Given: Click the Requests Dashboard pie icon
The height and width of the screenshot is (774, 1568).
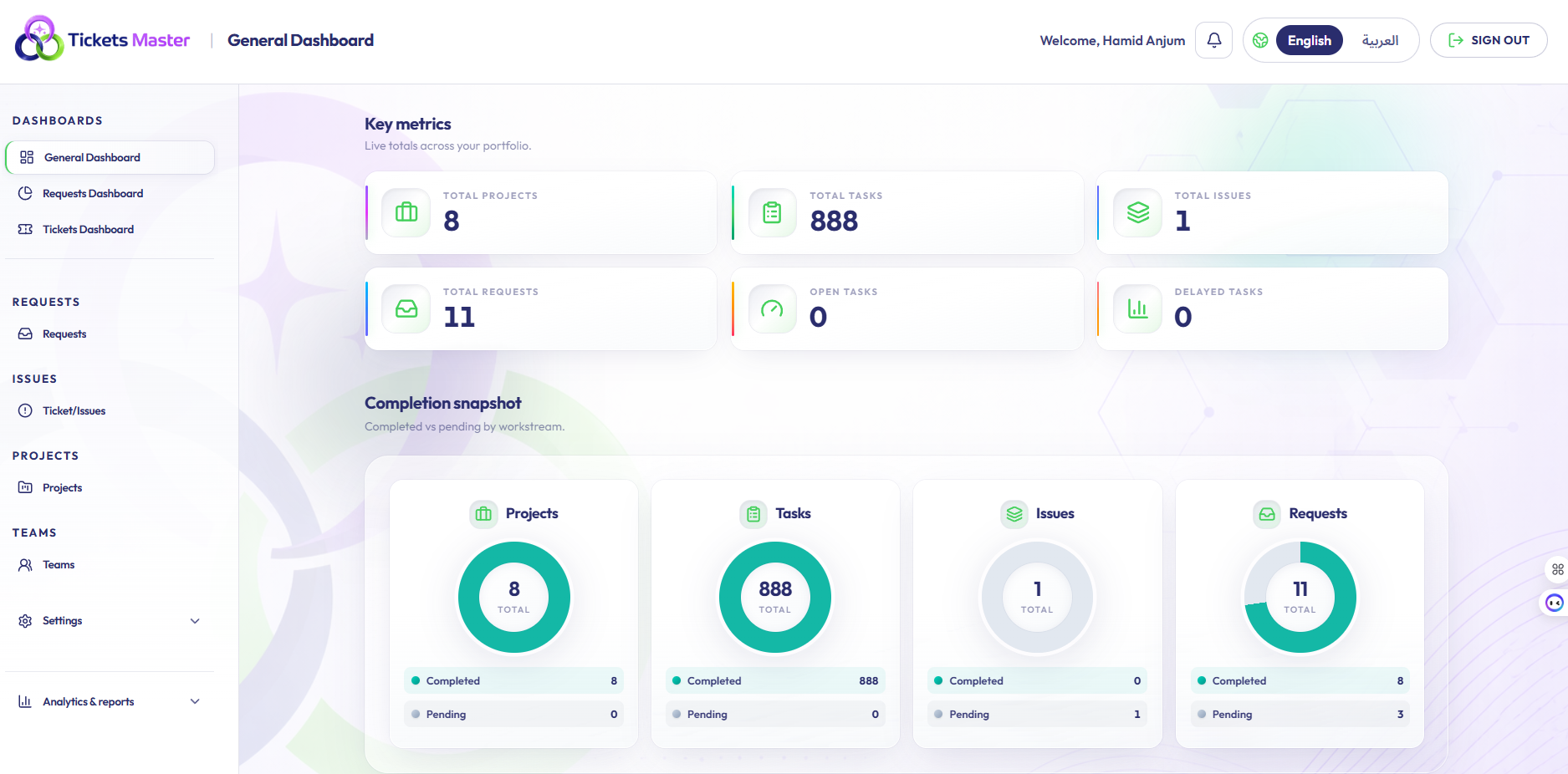Looking at the screenshot, I should tap(25, 194).
